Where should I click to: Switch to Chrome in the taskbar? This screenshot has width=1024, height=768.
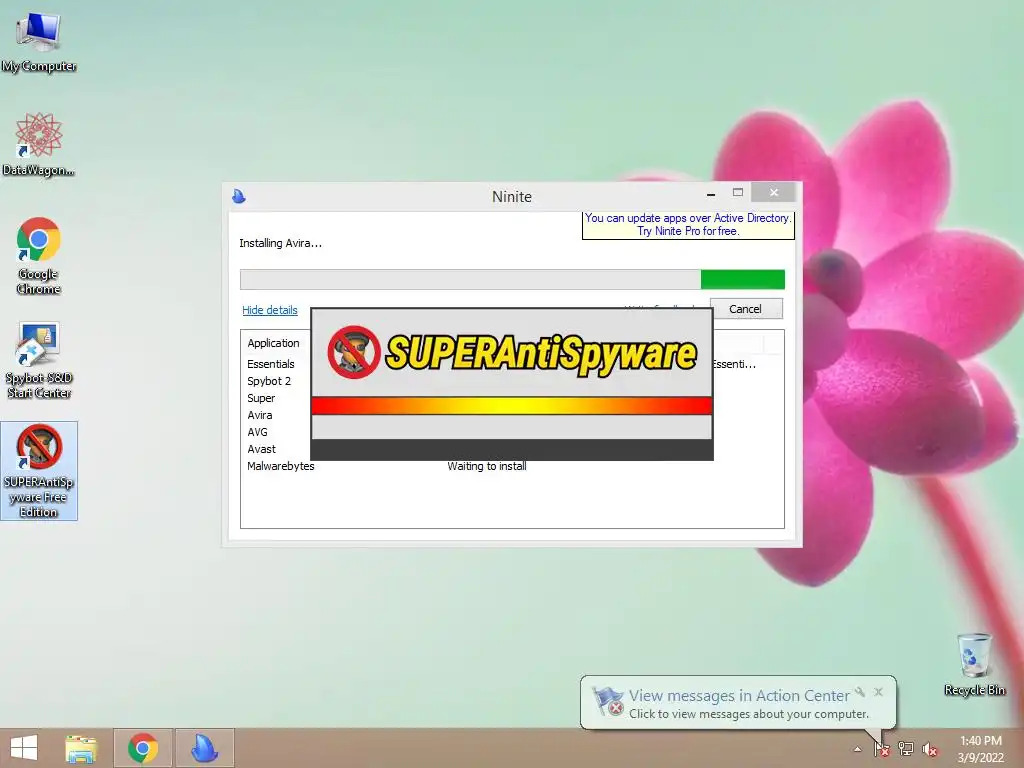(143, 748)
